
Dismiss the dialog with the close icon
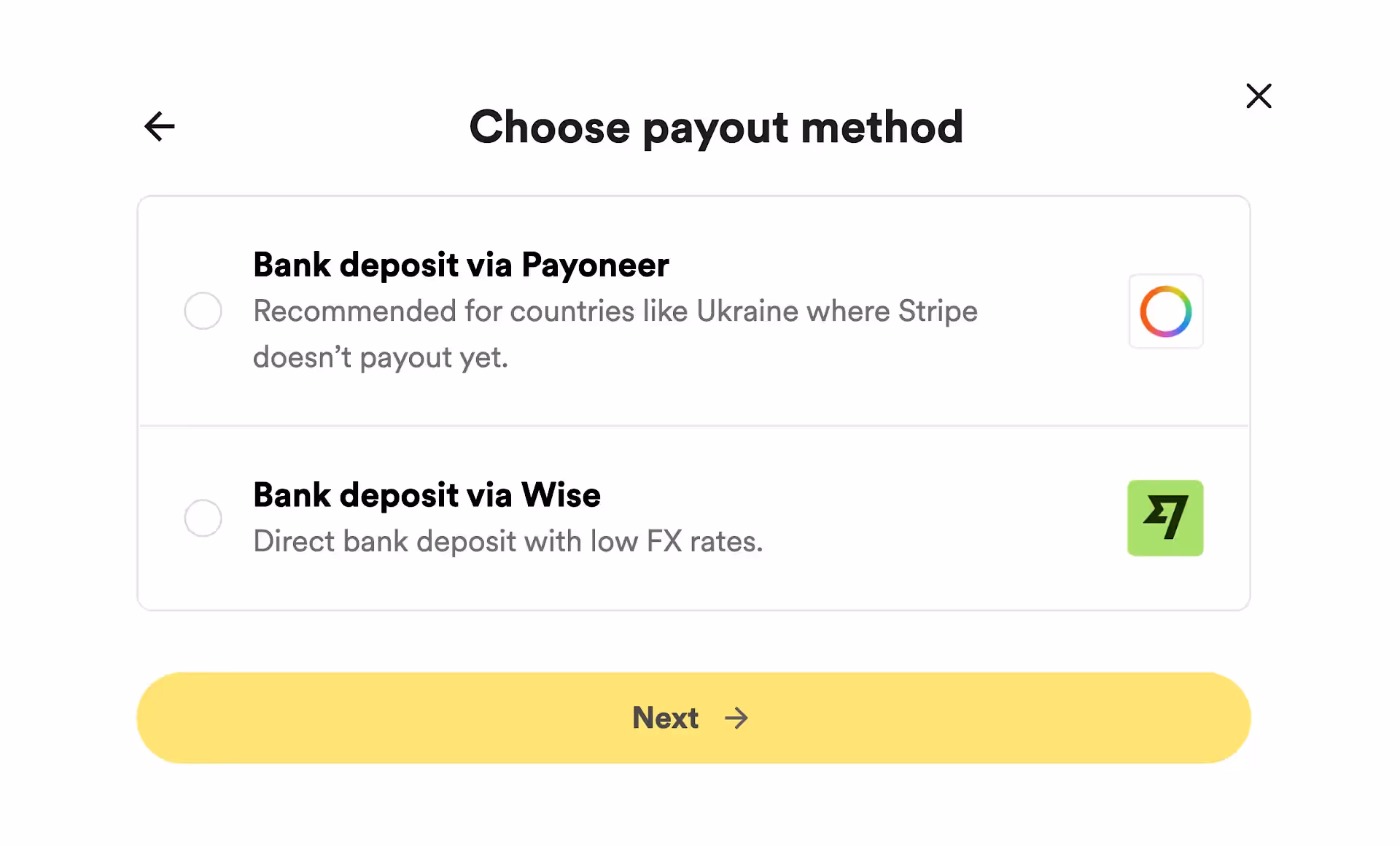[x=1259, y=96]
